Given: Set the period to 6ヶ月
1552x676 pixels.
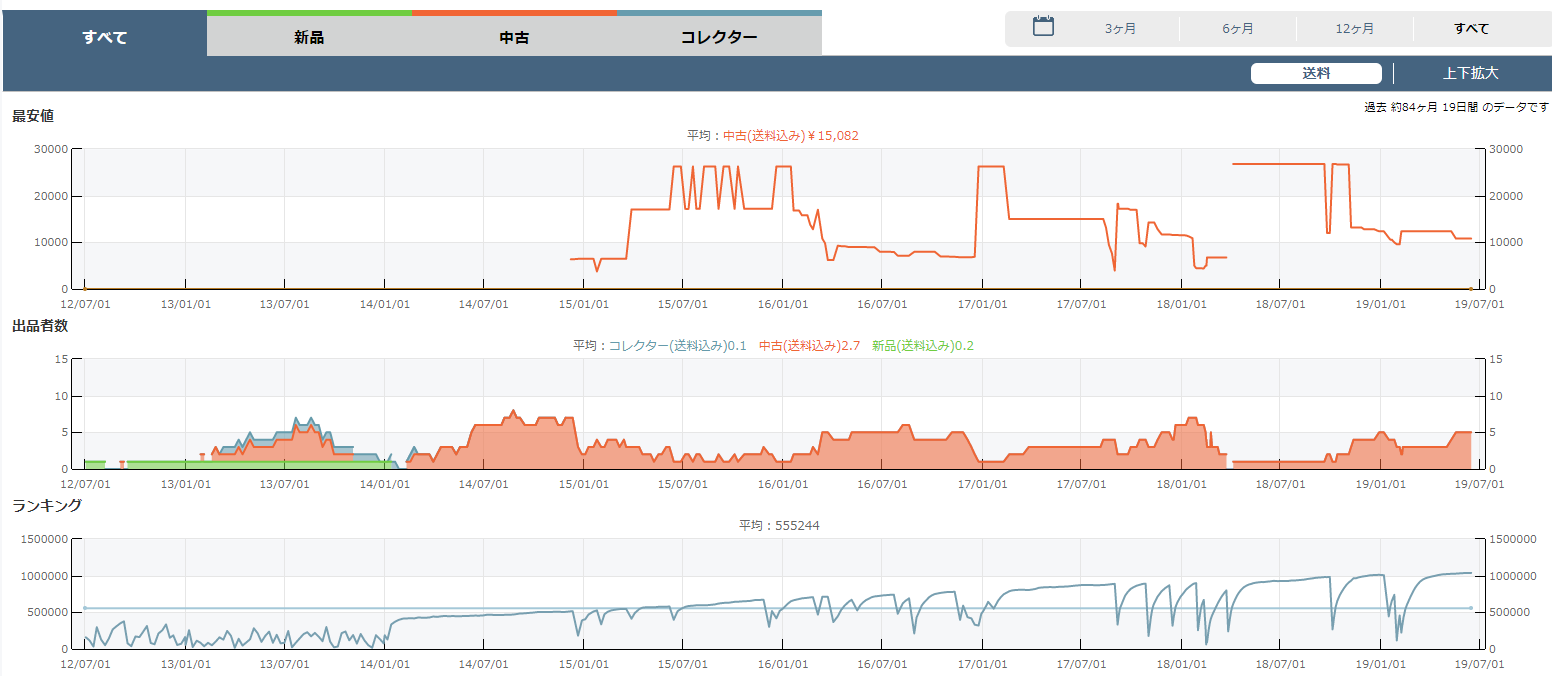Looking at the screenshot, I should tap(1237, 29).
